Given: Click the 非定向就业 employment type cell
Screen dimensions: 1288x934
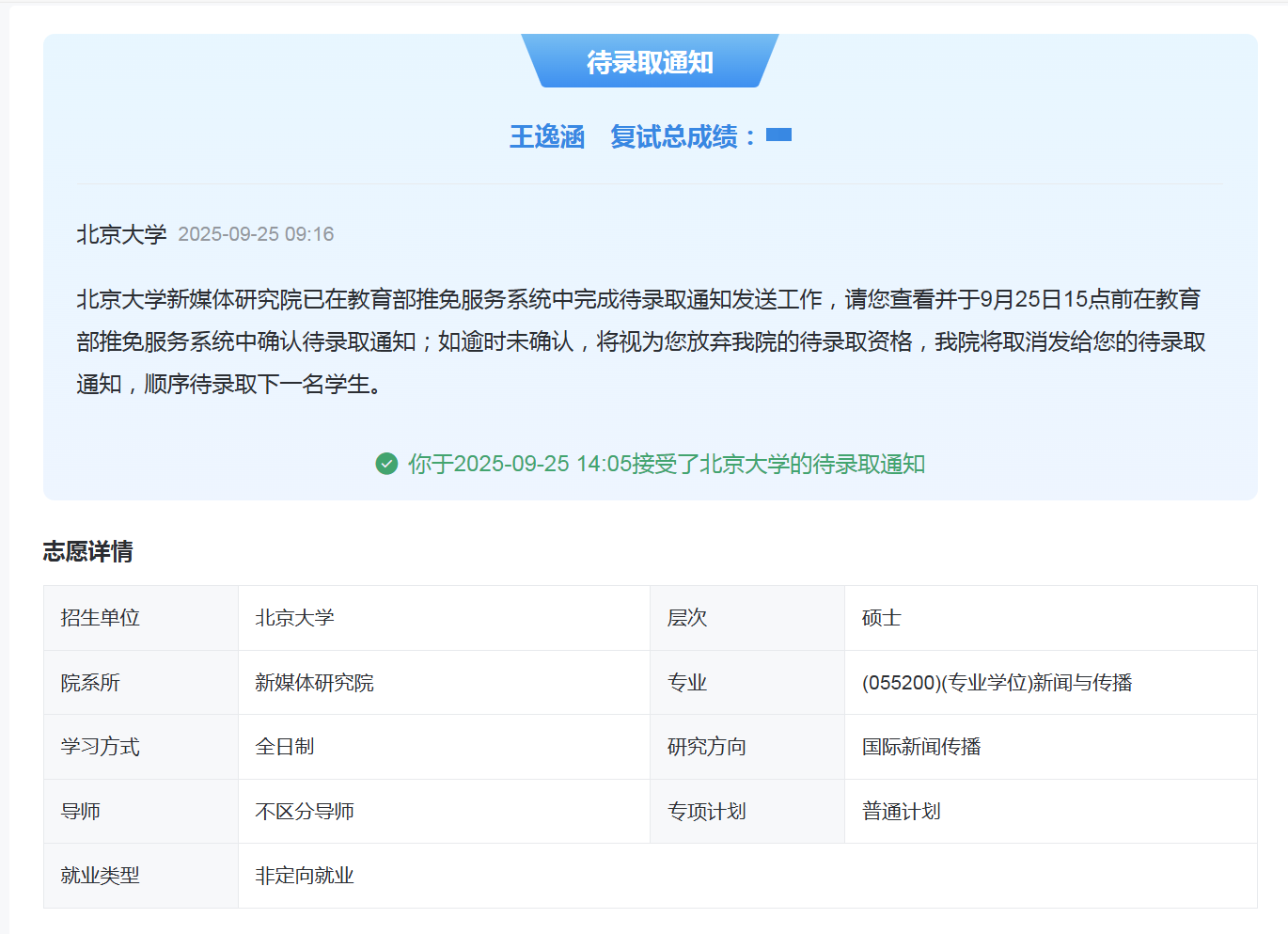Looking at the screenshot, I should point(305,876).
